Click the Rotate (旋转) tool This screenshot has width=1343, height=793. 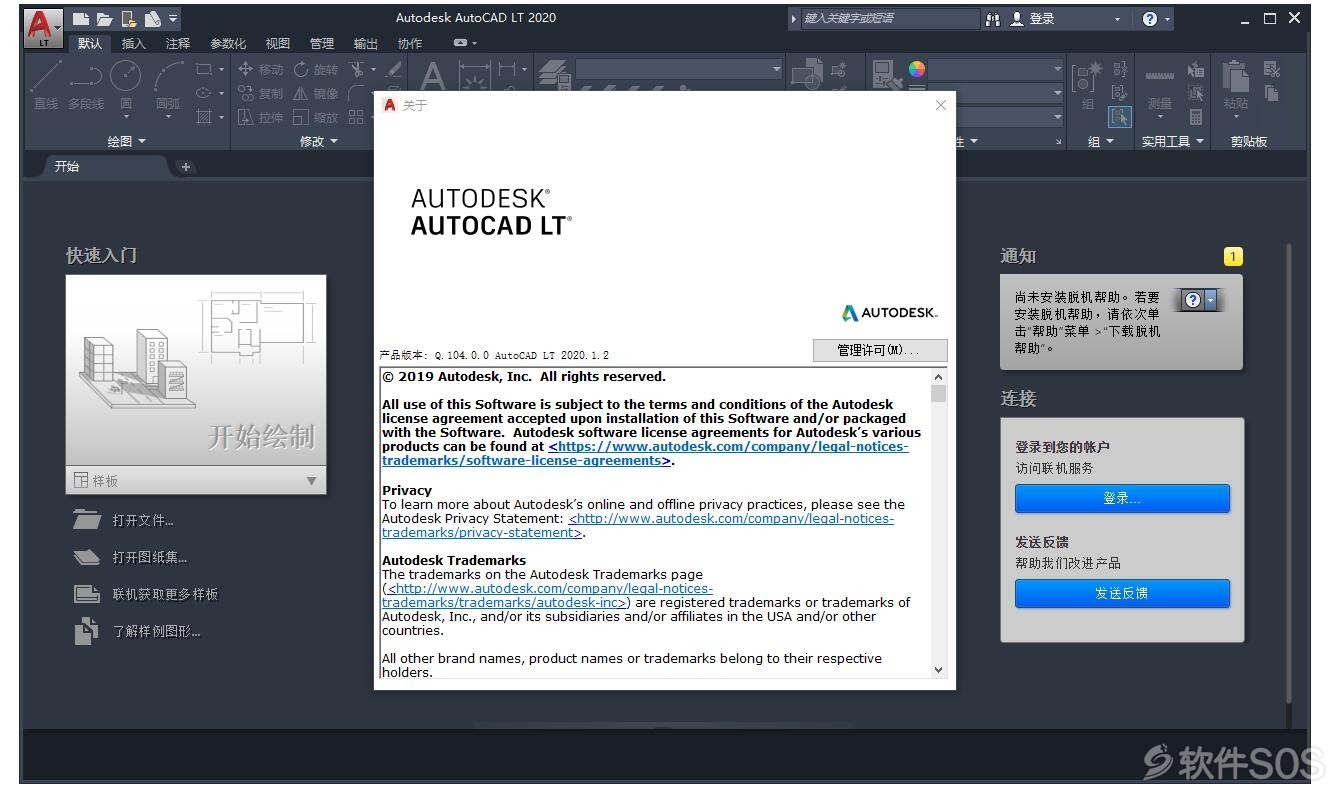316,69
